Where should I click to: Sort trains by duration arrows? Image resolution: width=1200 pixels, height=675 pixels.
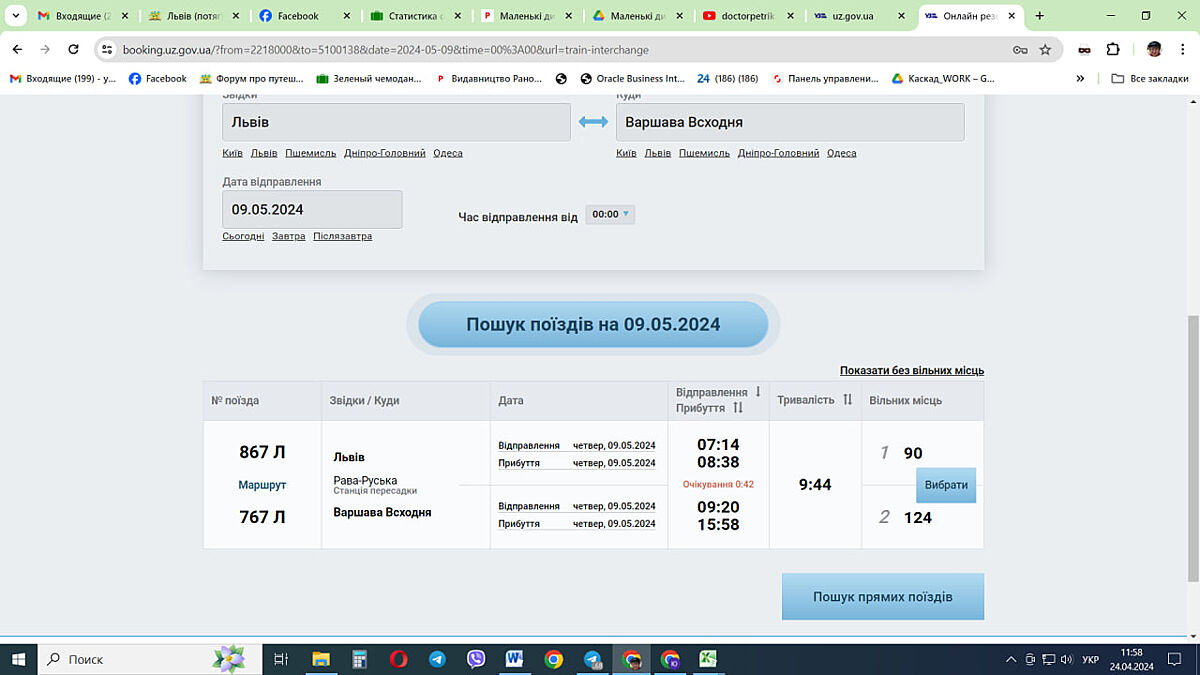coord(847,400)
